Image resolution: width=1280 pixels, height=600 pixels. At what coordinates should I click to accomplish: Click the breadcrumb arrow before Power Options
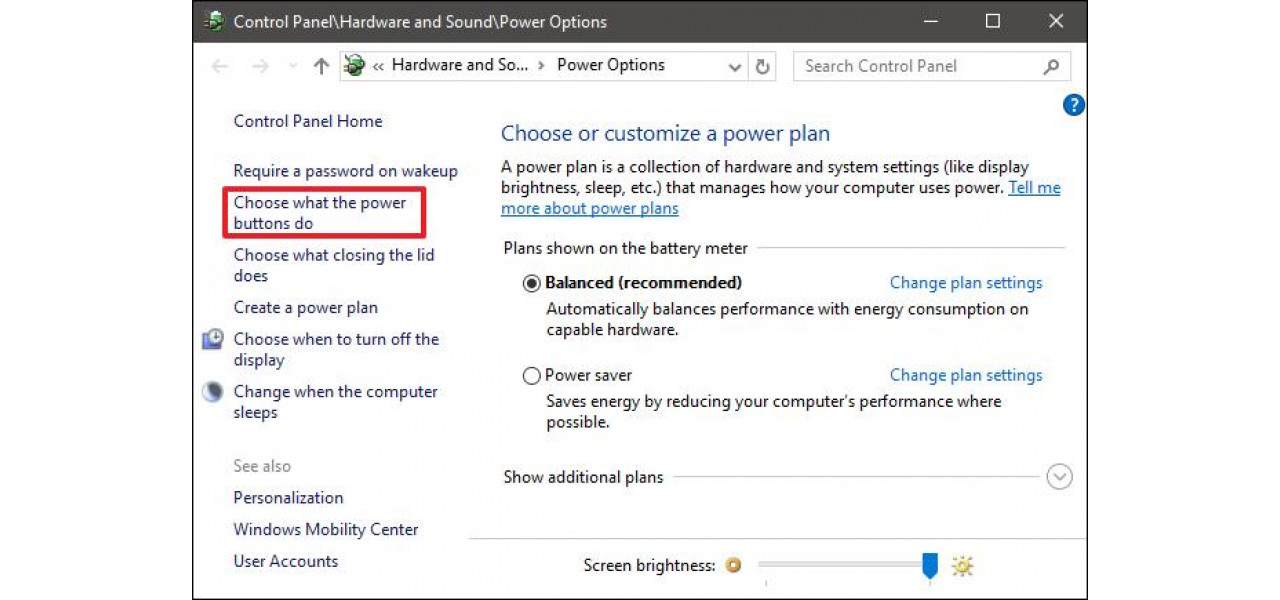[x=541, y=66]
